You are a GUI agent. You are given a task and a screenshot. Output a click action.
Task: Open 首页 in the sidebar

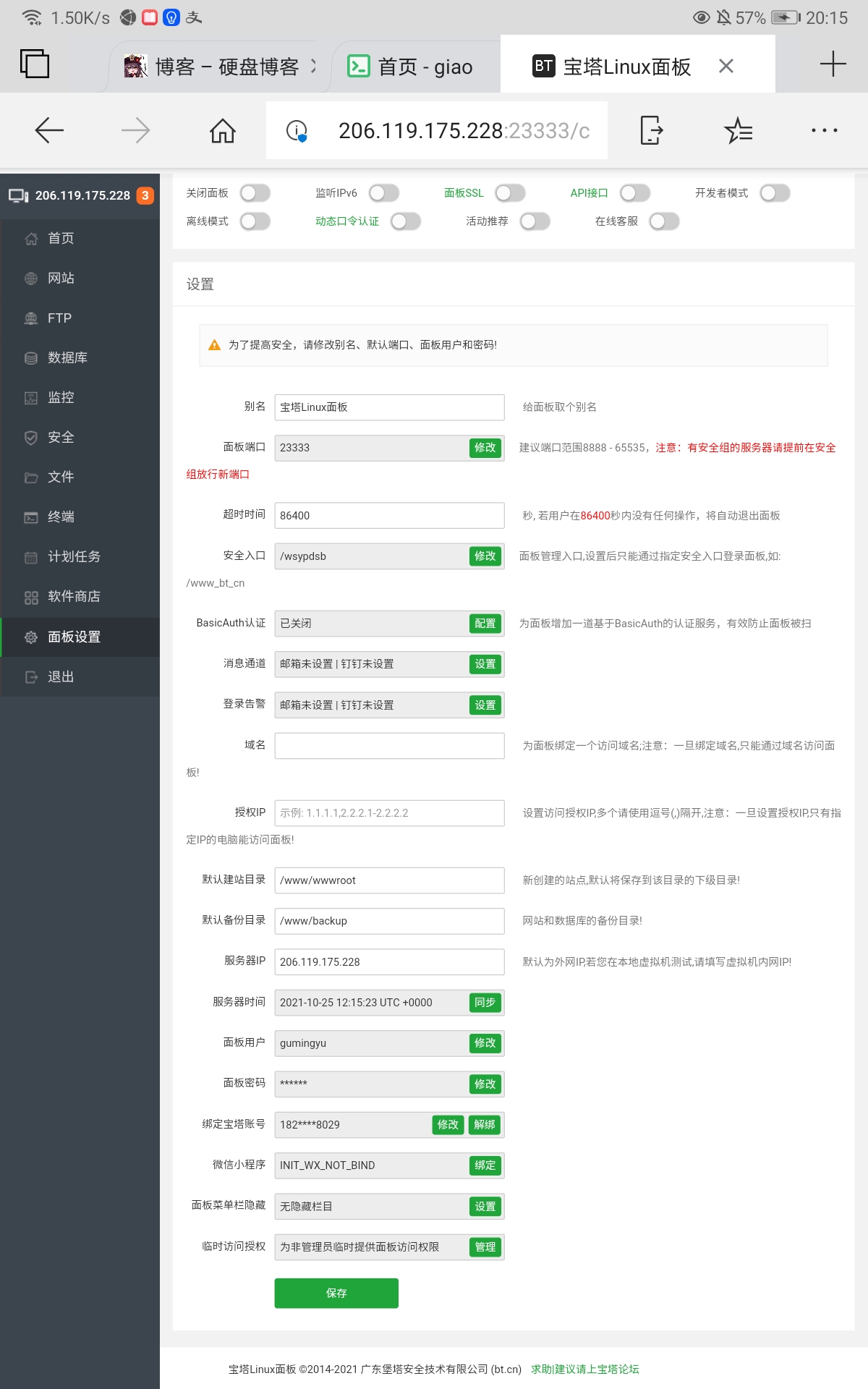(x=80, y=238)
